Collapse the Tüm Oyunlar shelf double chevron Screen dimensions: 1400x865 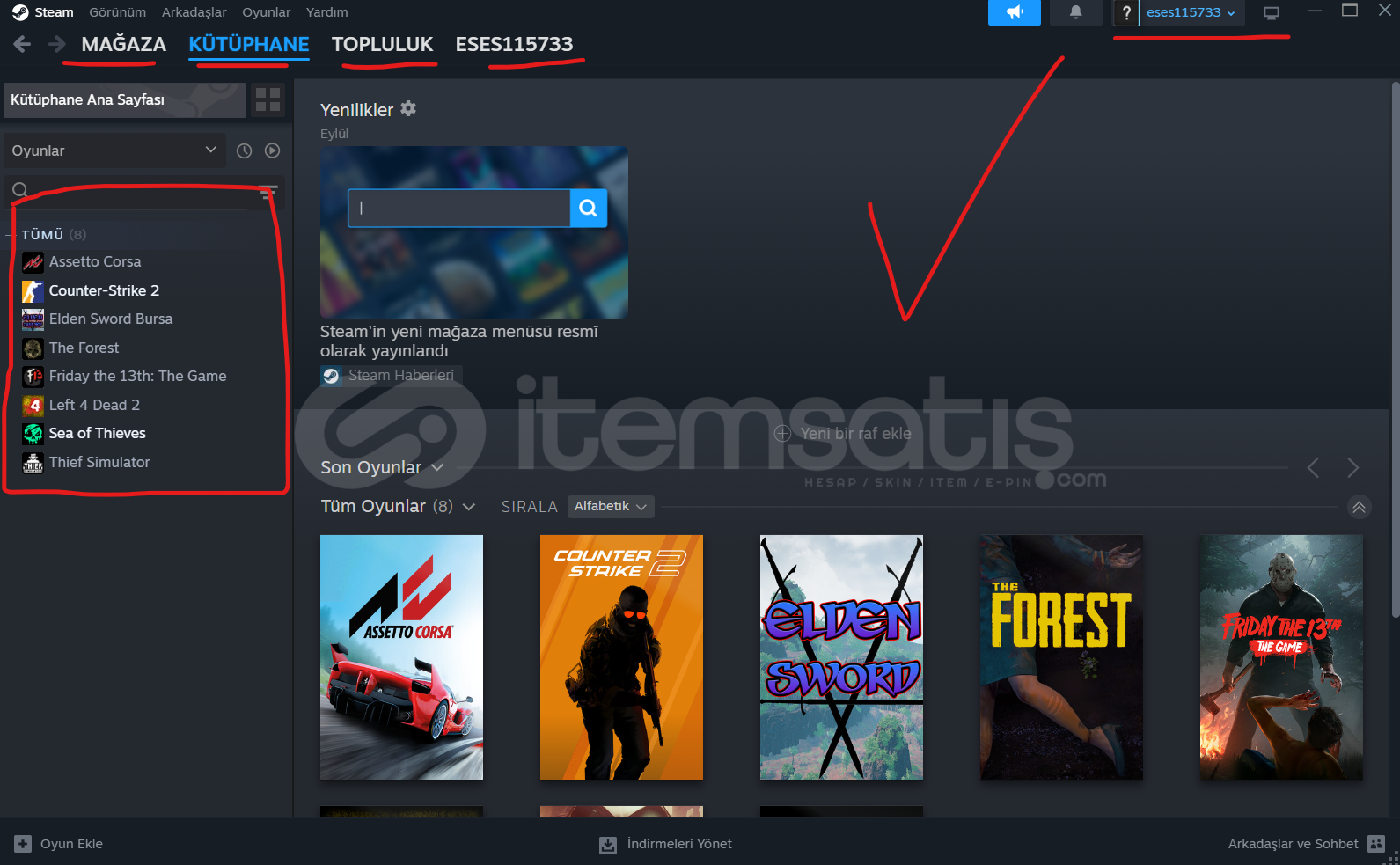point(1360,507)
